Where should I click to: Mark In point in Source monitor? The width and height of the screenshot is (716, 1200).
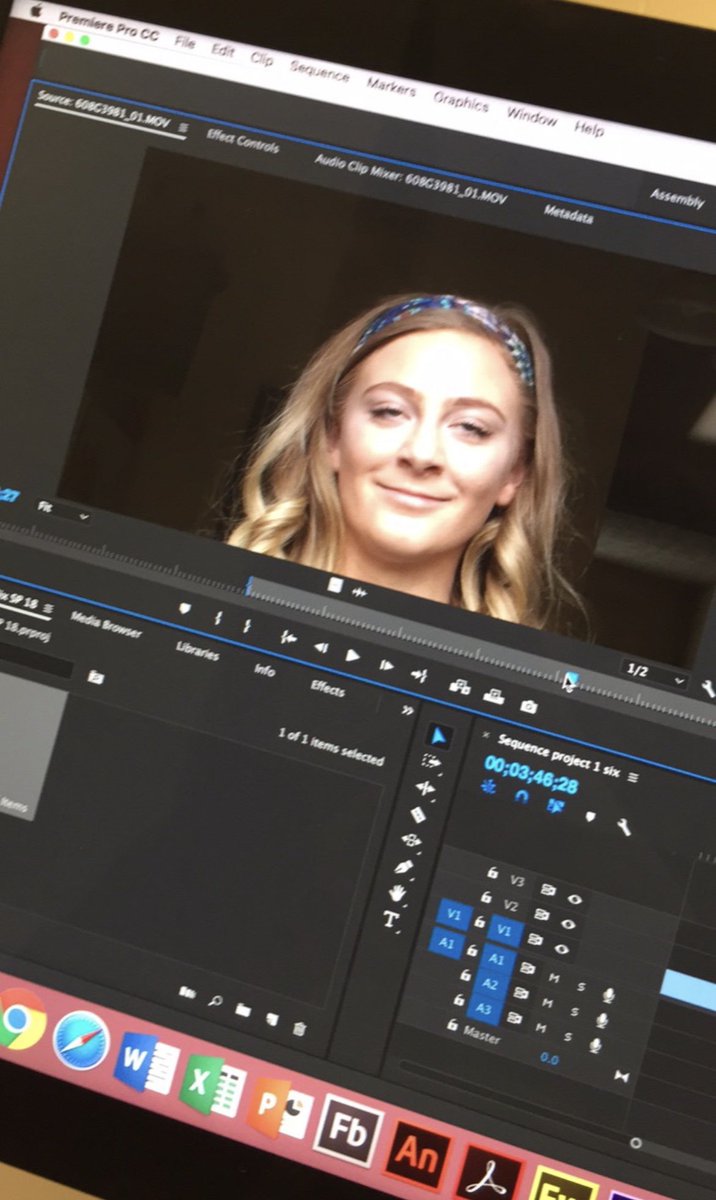[218, 618]
